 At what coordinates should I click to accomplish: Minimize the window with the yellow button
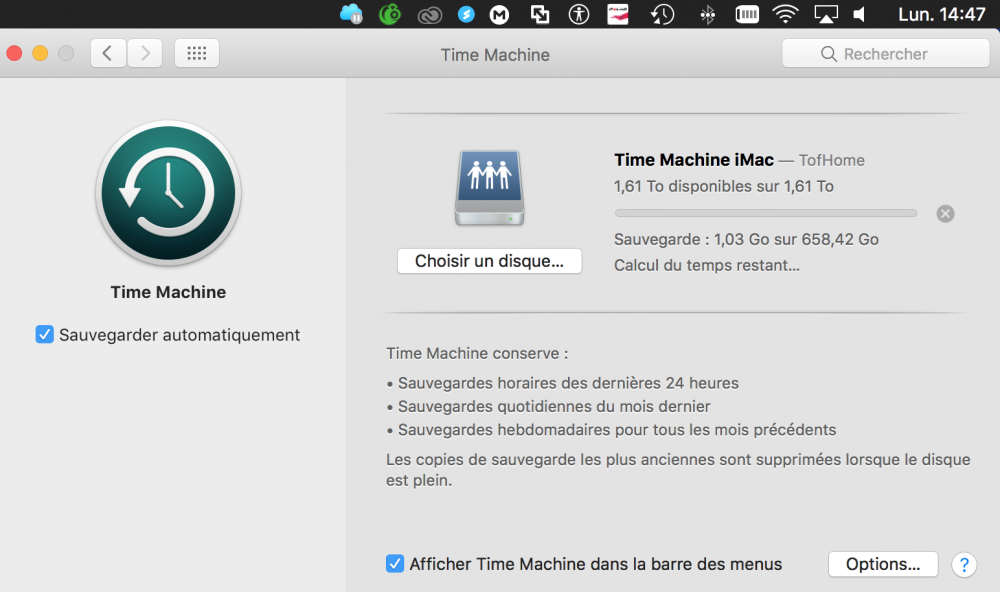pos(40,53)
